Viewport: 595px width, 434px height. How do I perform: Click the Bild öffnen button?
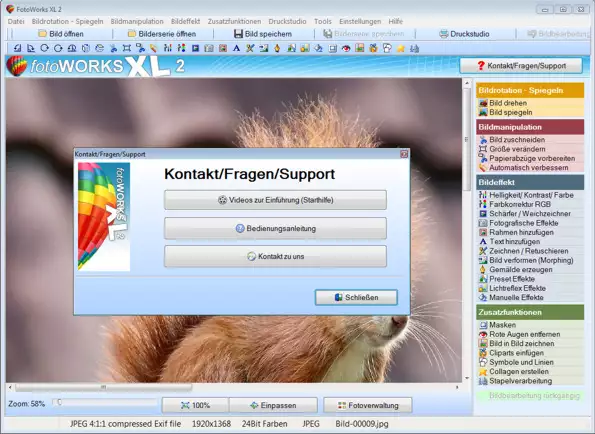[x=61, y=34]
